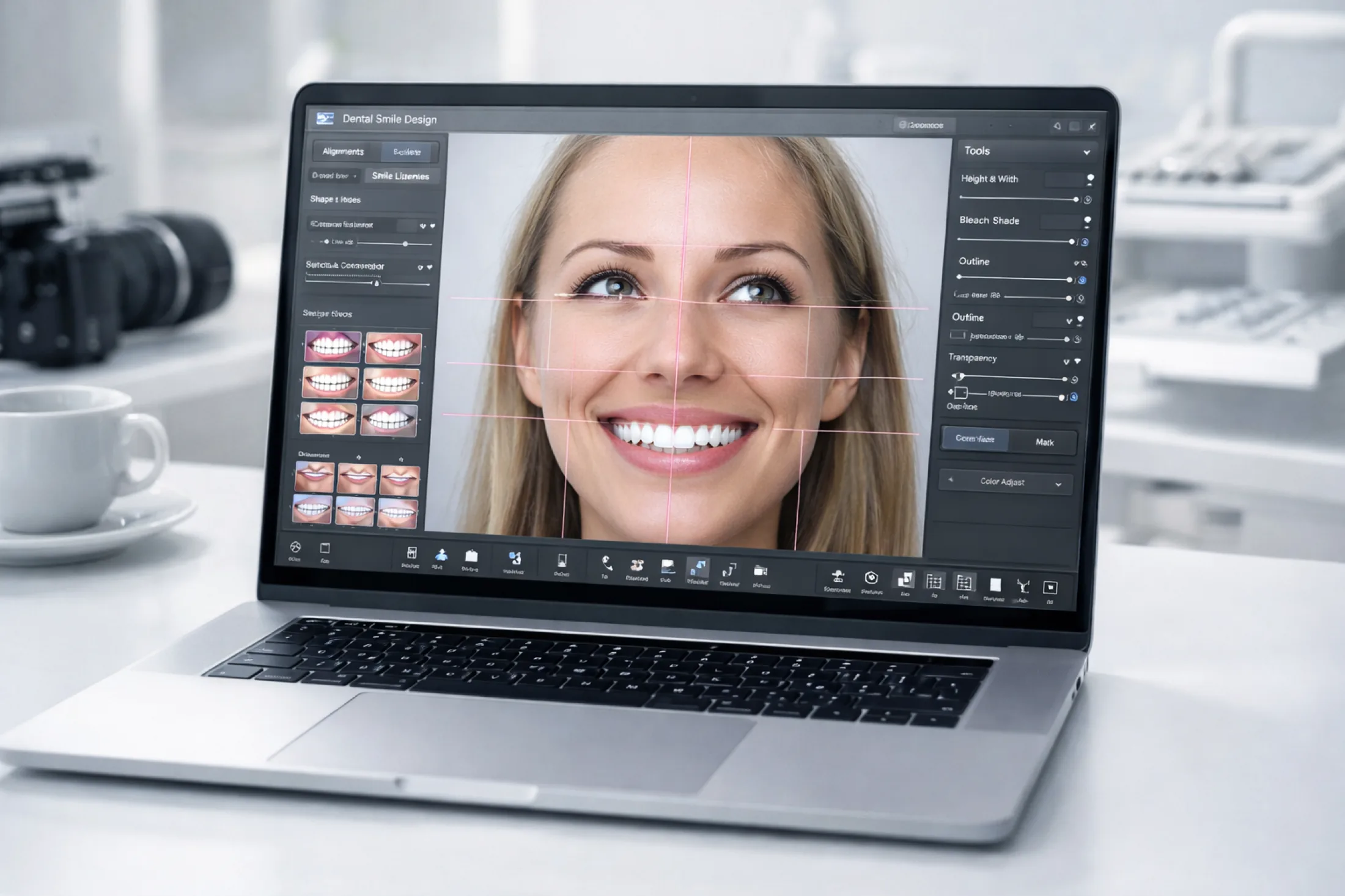Click the left arrow in Color Adjust bar

point(950,480)
